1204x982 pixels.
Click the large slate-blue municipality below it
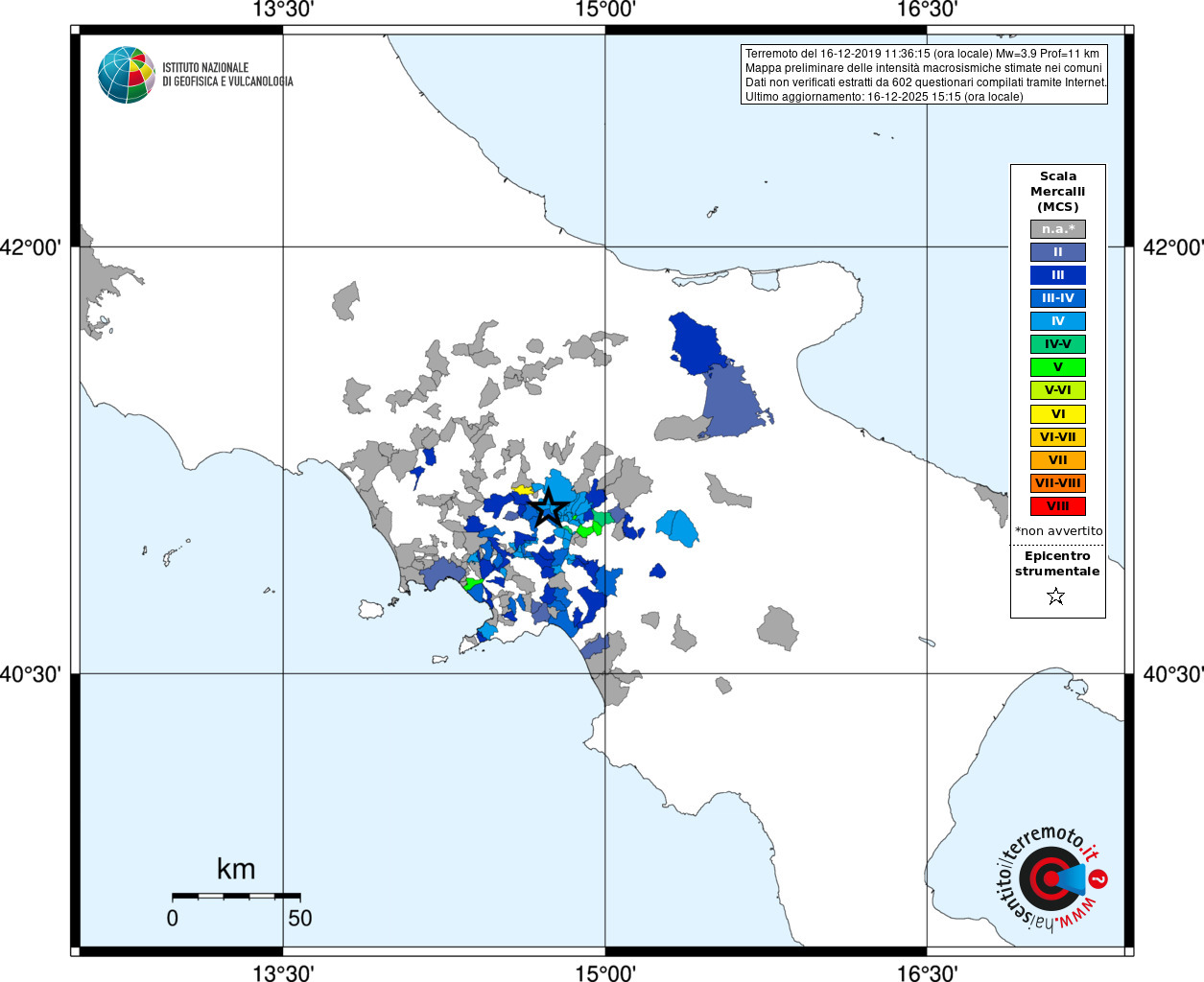[734, 403]
